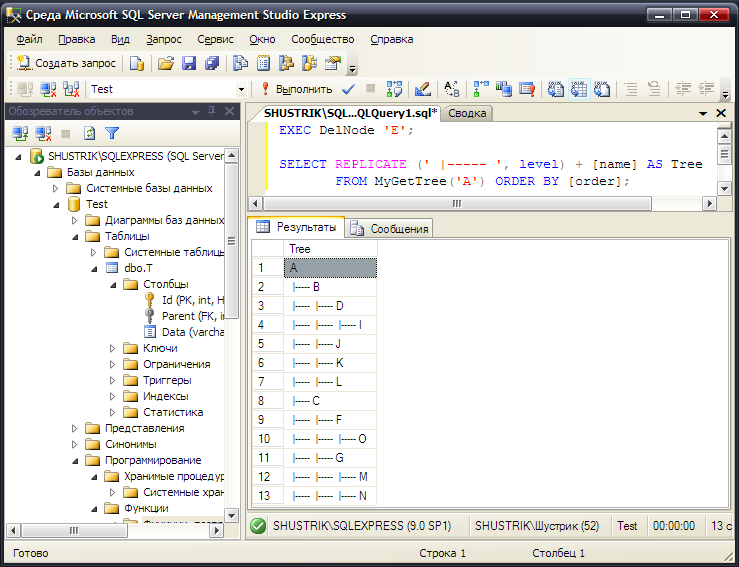Toggle Include Client Statistics icon

coord(504,89)
